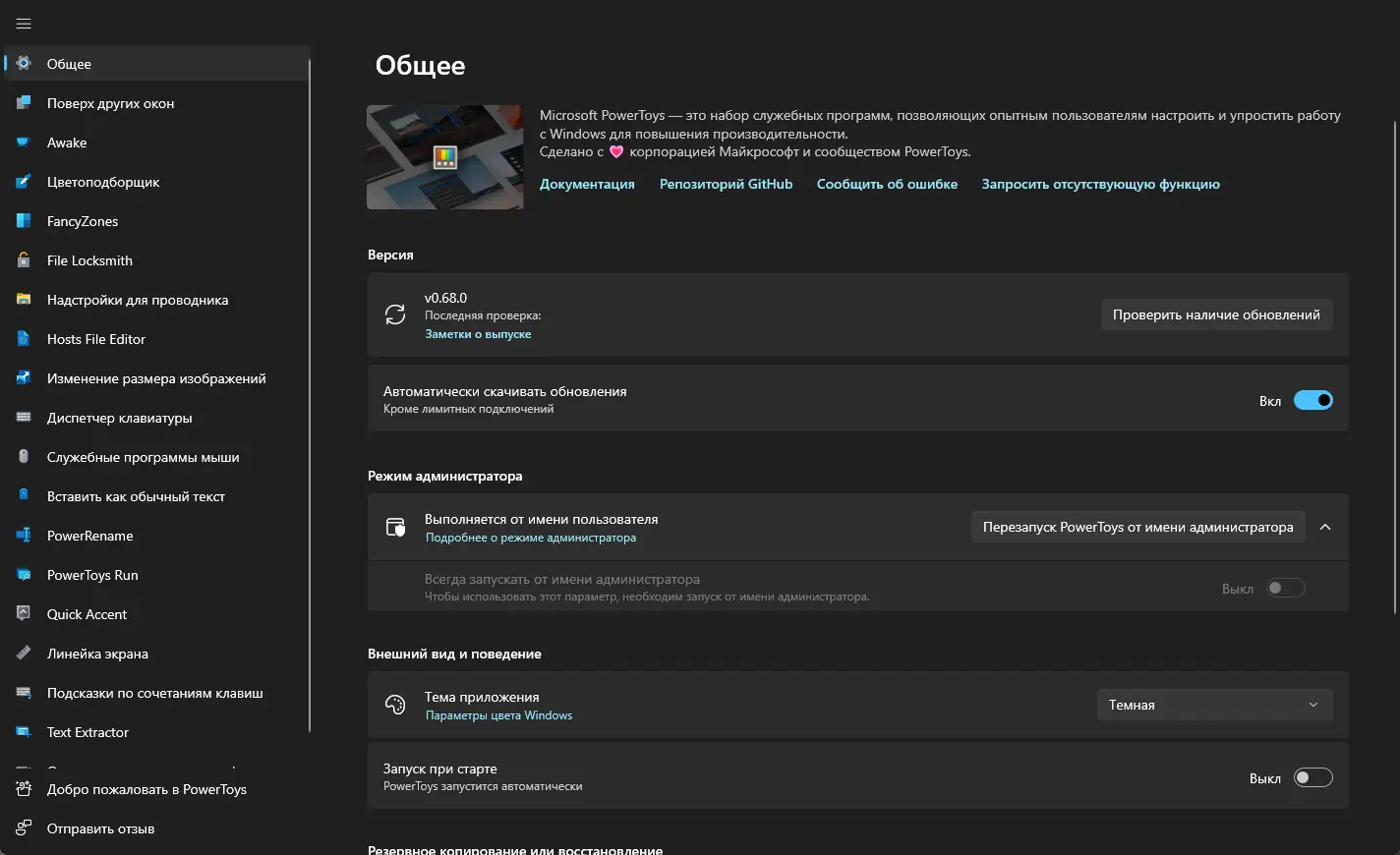Open the Линейка экрана settings page
The width and height of the screenshot is (1400, 855).
tap(157, 654)
